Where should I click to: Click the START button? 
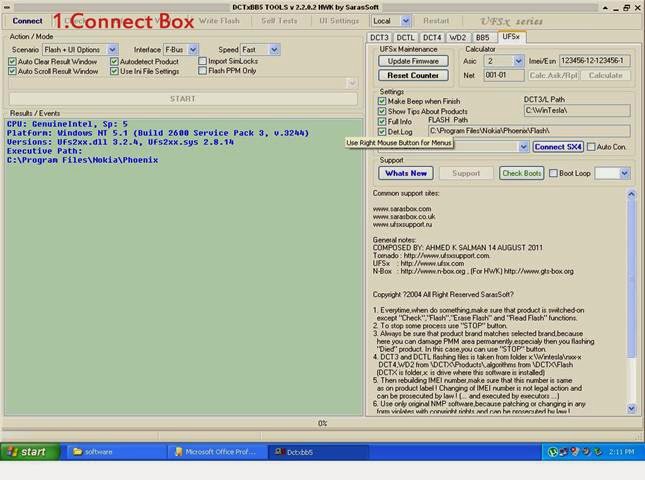point(183,99)
